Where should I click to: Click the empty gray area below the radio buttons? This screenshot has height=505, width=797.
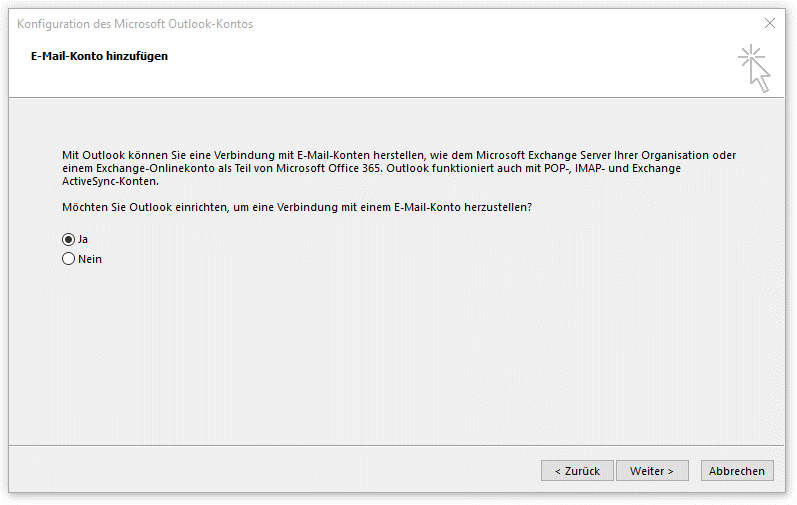400,350
